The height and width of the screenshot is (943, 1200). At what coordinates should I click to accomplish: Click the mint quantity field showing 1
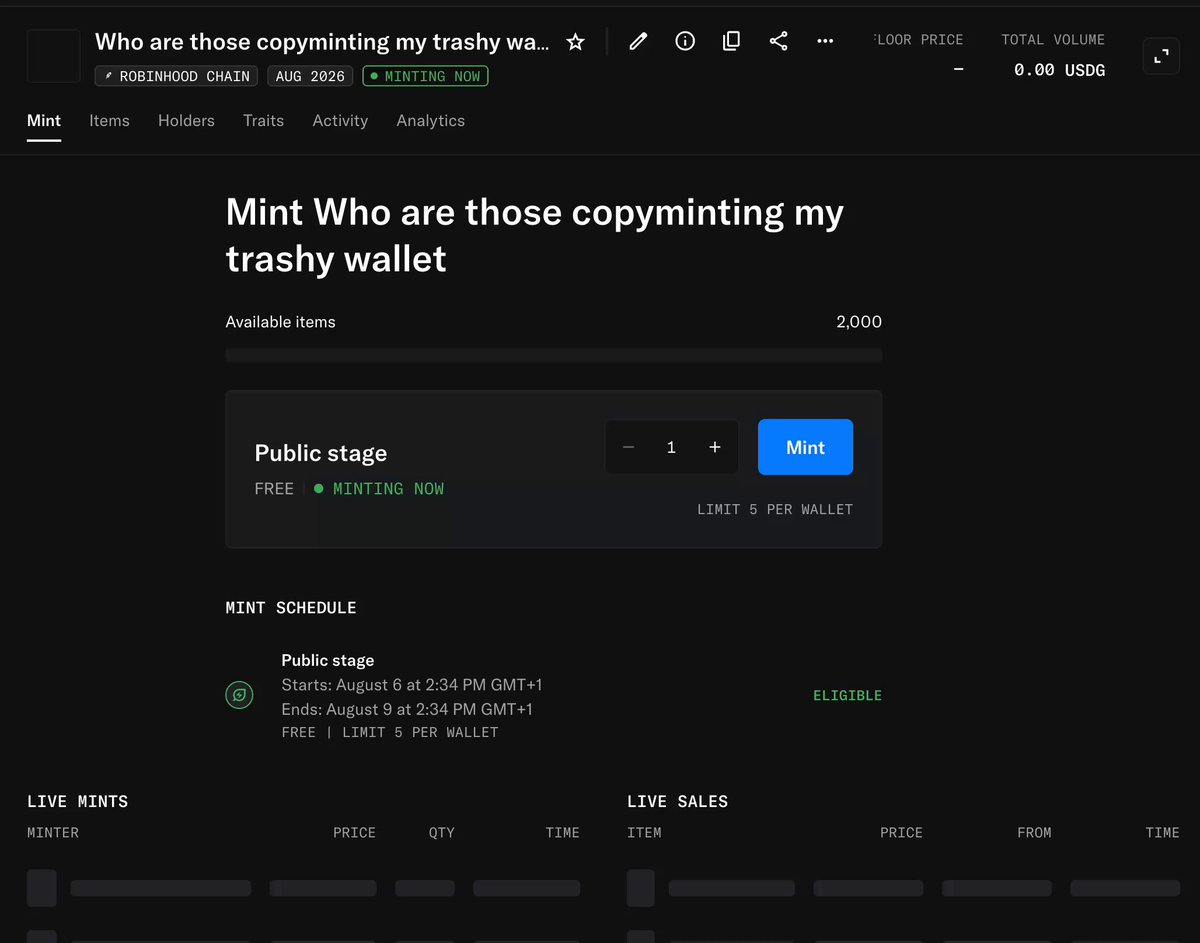(671, 447)
